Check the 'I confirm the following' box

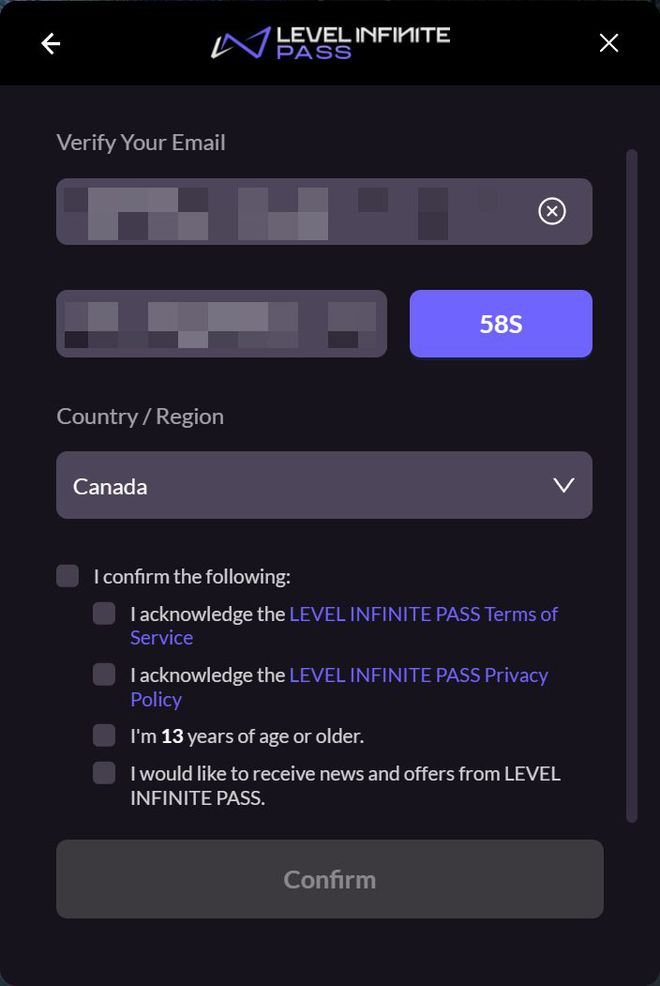click(x=68, y=576)
